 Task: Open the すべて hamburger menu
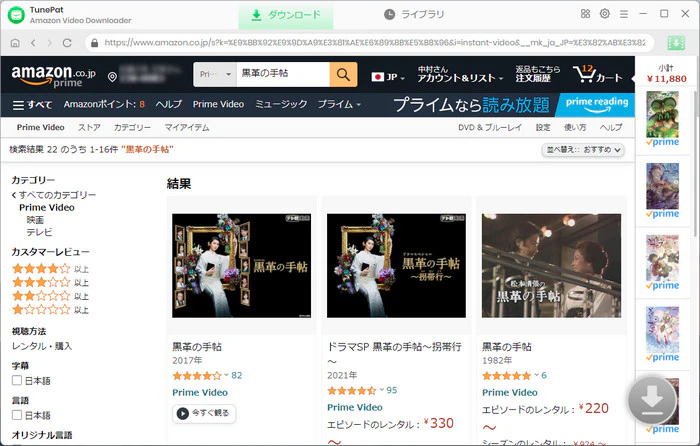tap(33, 105)
